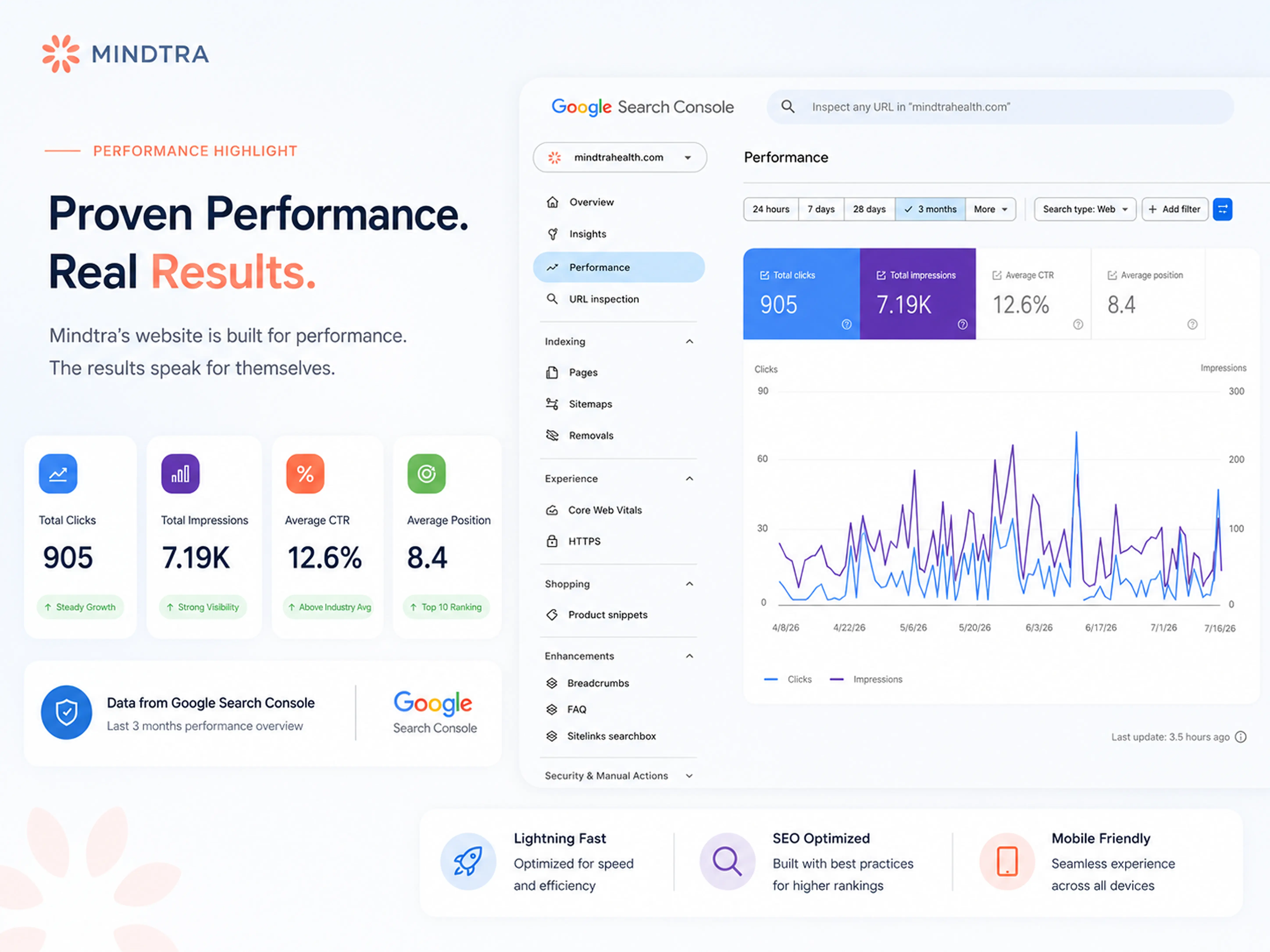Enable the Average position metric card
This screenshot has height=952, width=1270.
pos(1148,294)
